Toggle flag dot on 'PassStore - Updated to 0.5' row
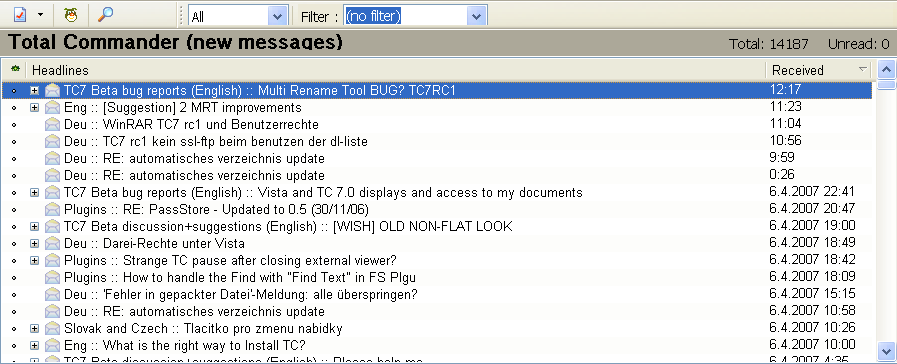This screenshot has height=364, width=897. coord(14,209)
